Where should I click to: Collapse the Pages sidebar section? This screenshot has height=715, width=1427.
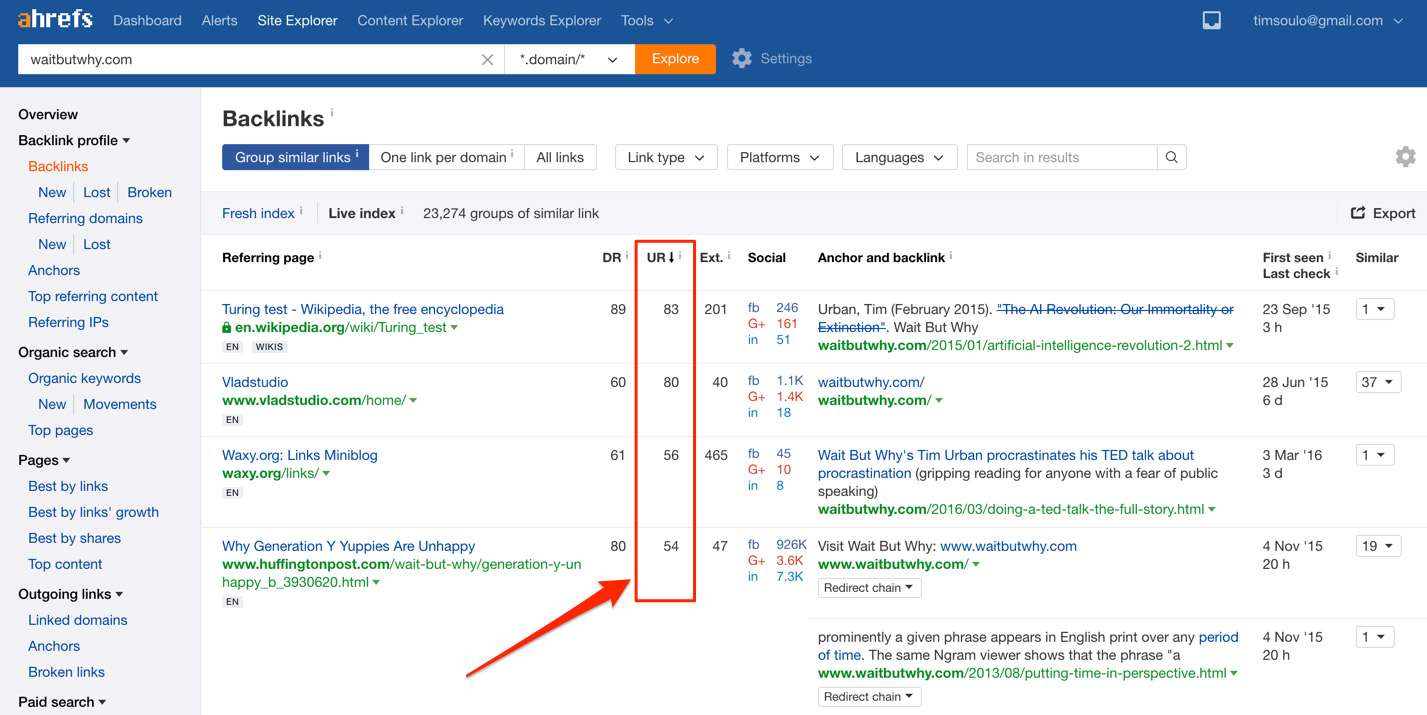click(x=44, y=460)
